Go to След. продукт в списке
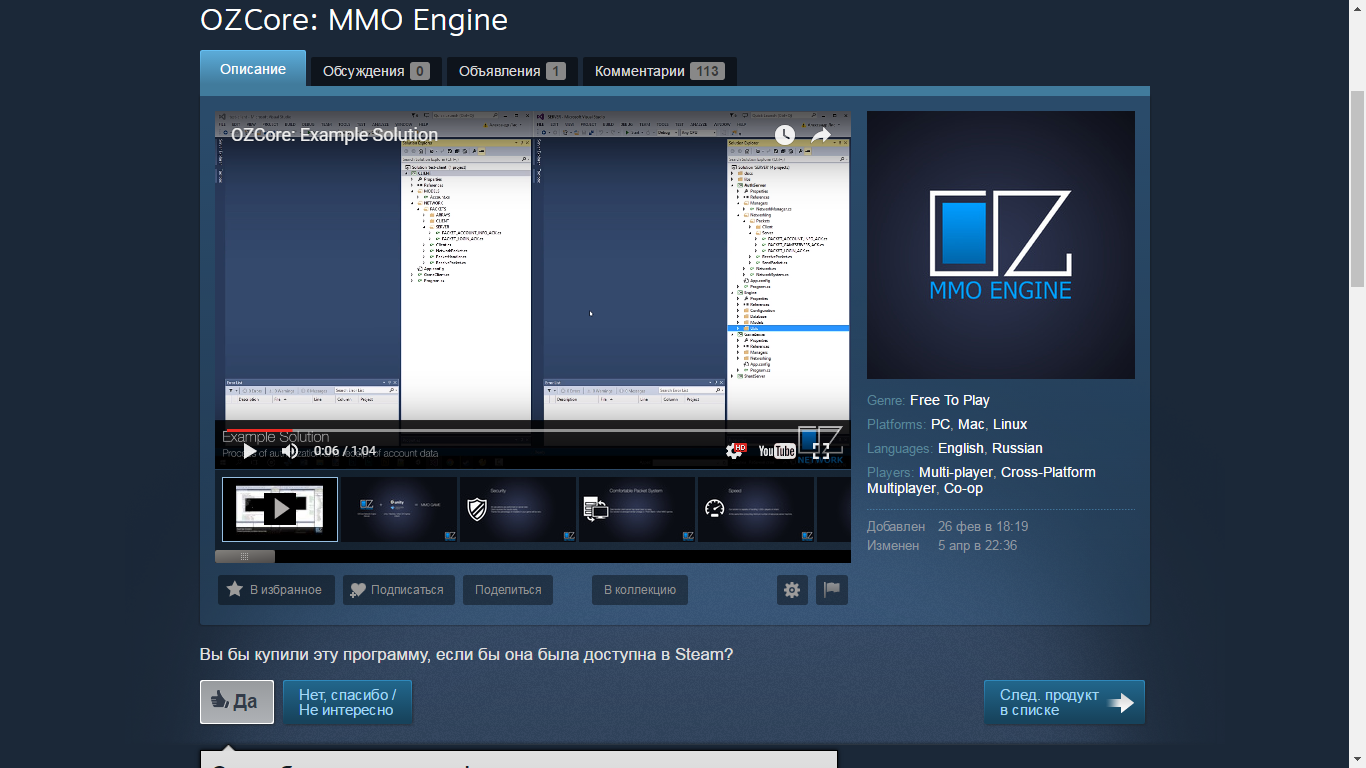The height and width of the screenshot is (768, 1366). click(x=1064, y=702)
